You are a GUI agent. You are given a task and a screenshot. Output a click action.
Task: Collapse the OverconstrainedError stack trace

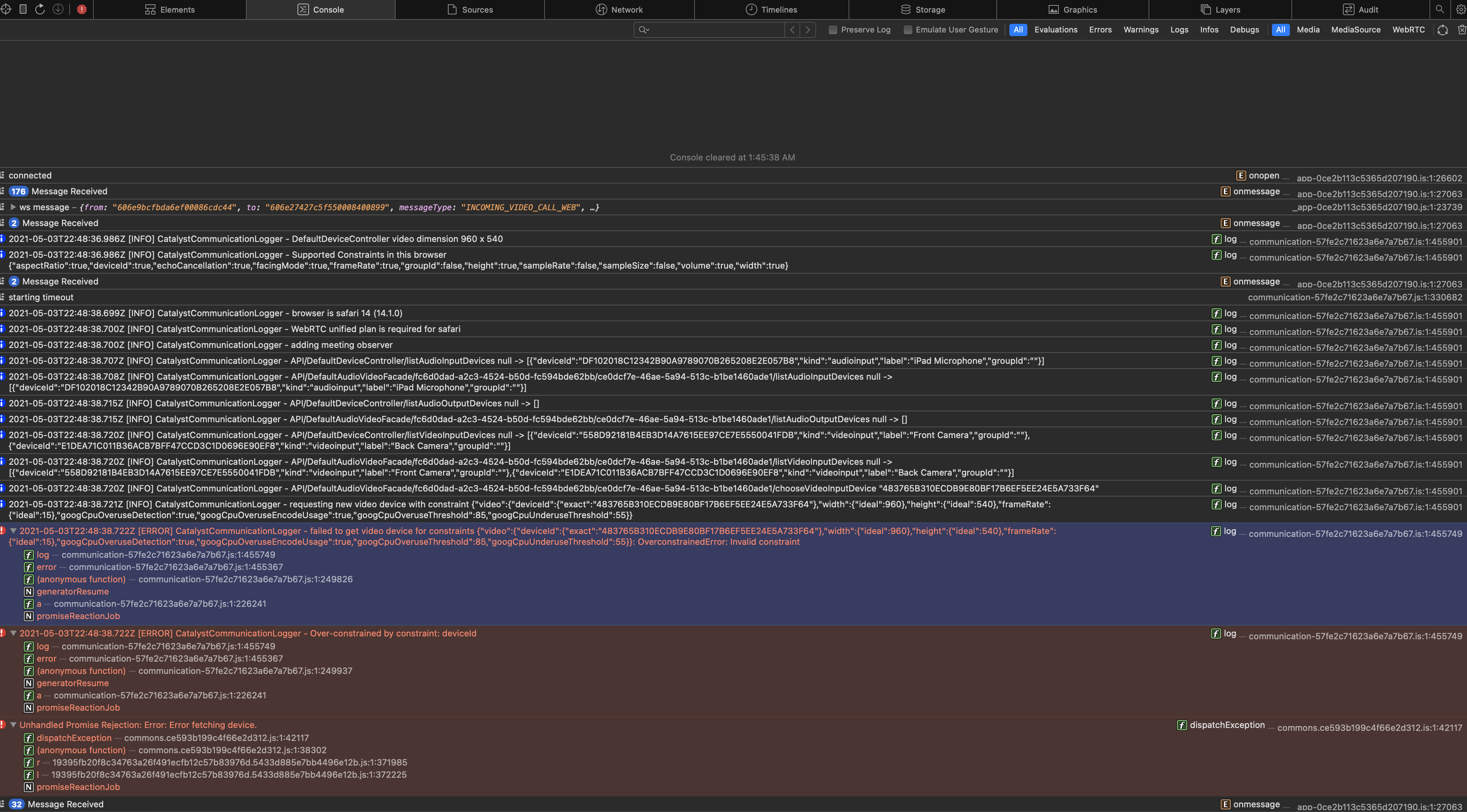(13, 531)
